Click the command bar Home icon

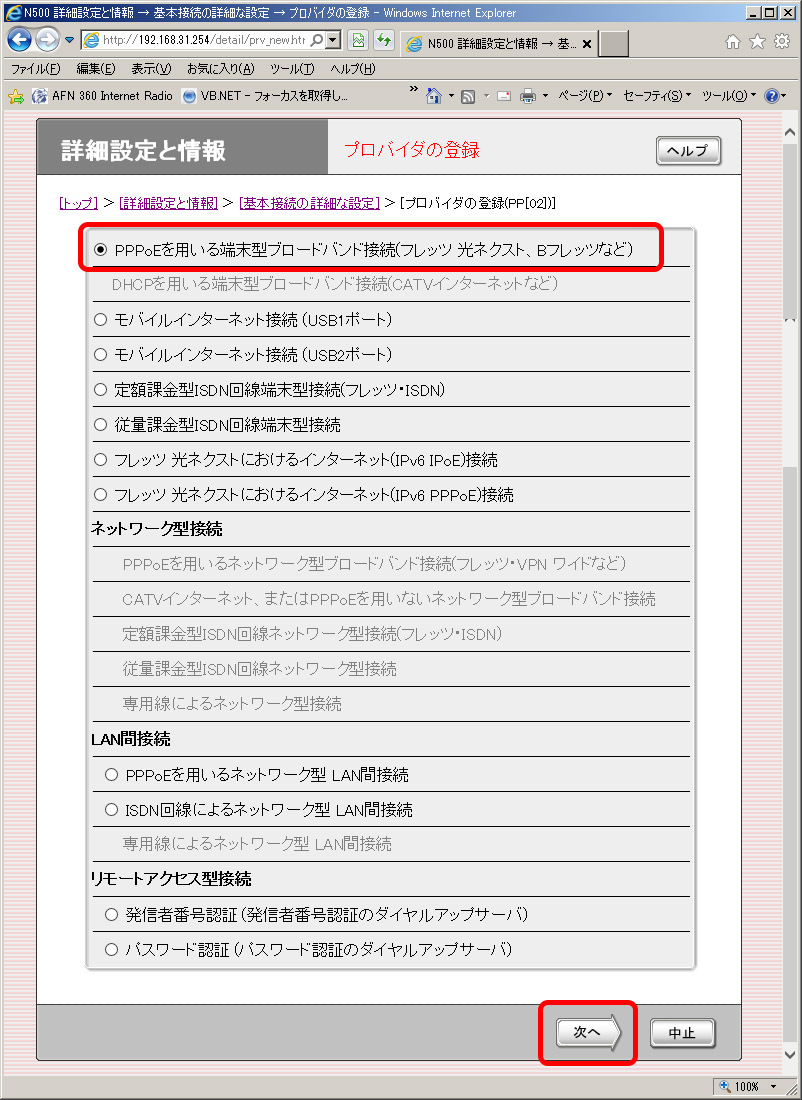point(434,96)
